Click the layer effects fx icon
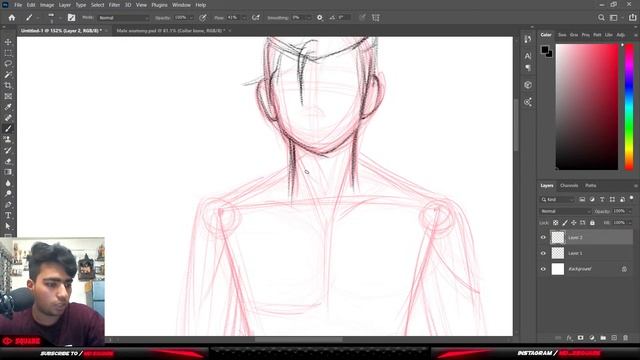Image resolution: width=640 pixels, height=360 pixels. pos(569,338)
